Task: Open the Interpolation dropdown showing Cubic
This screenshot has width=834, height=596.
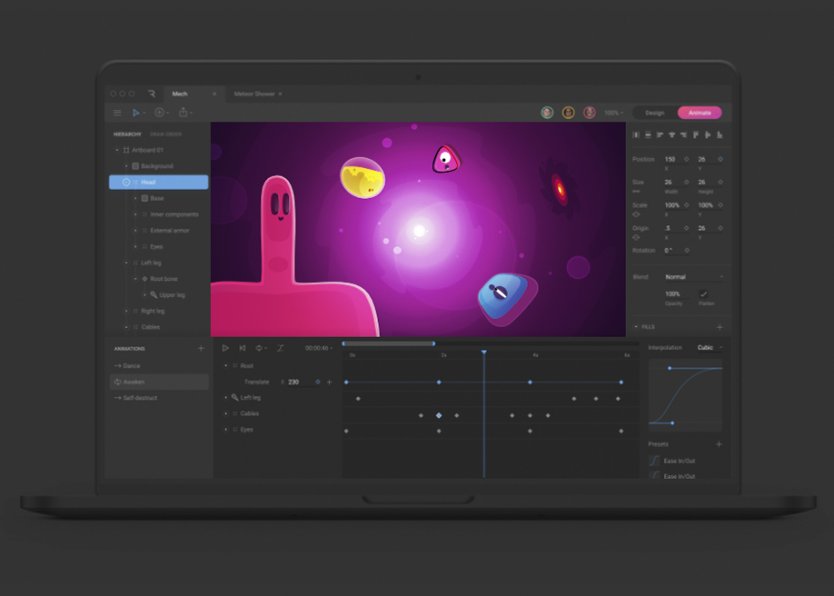Action: click(709, 348)
